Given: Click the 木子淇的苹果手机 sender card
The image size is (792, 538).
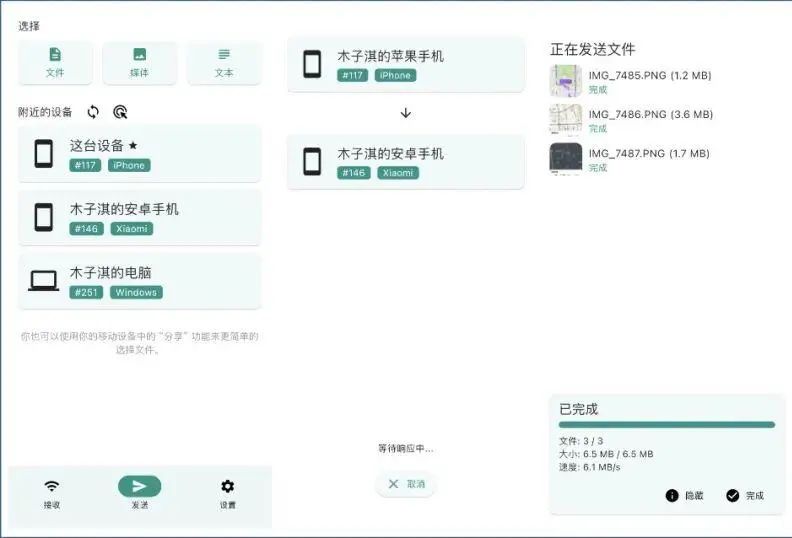Looking at the screenshot, I should (405, 65).
